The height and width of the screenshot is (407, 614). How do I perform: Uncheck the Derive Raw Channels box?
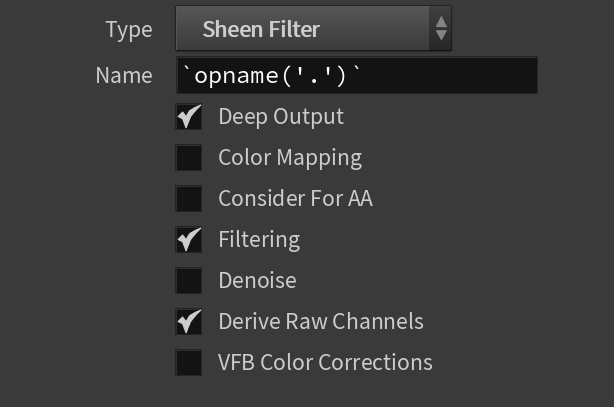click(x=188, y=322)
